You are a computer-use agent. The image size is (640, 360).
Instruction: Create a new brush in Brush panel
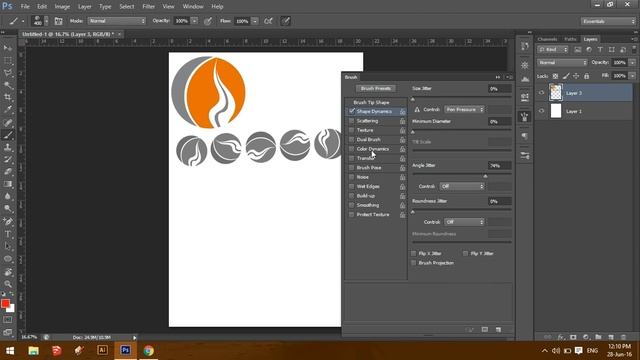coord(498,329)
